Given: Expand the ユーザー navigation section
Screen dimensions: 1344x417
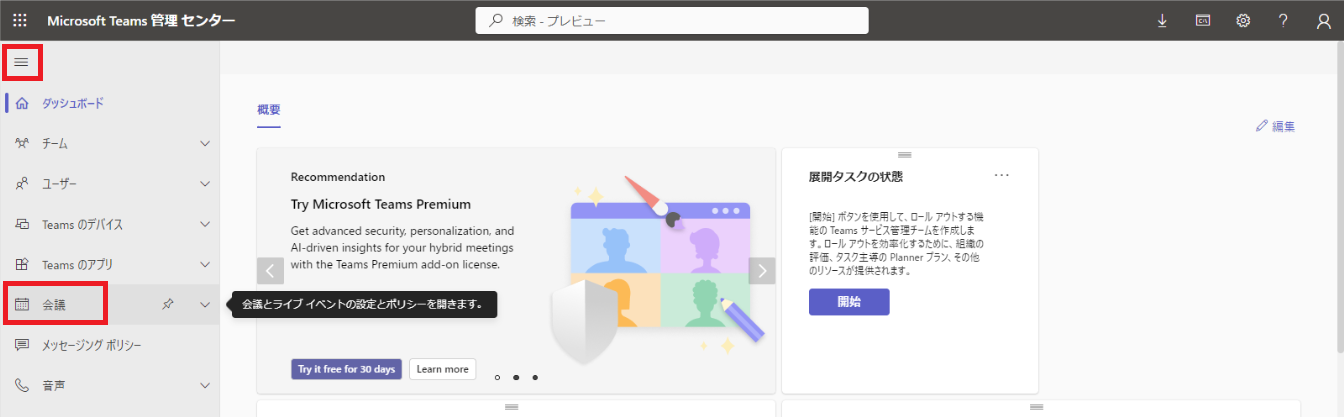Looking at the screenshot, I should [205, 184].
